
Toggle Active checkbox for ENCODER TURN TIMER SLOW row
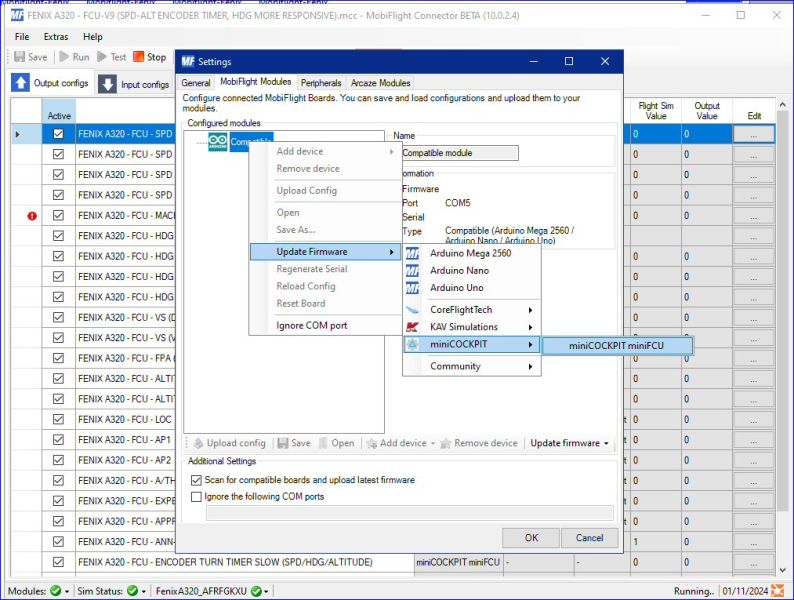[58, 562]
